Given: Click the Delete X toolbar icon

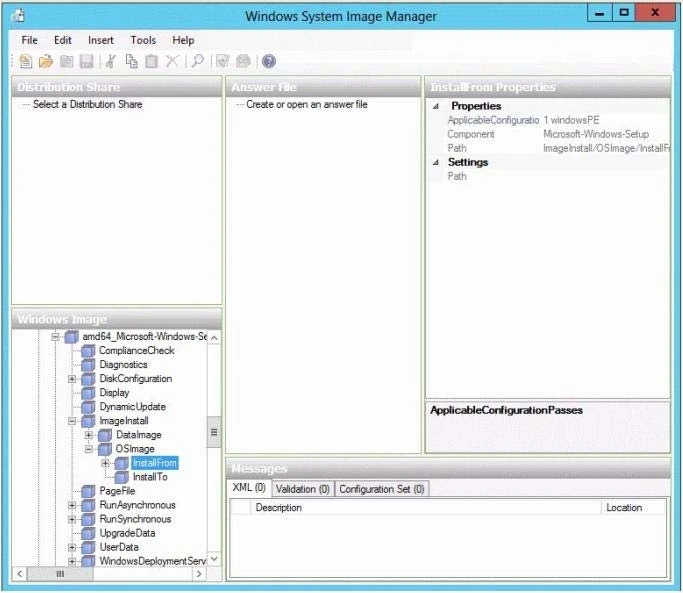Looking at the screenshot, I should (172, 62).
